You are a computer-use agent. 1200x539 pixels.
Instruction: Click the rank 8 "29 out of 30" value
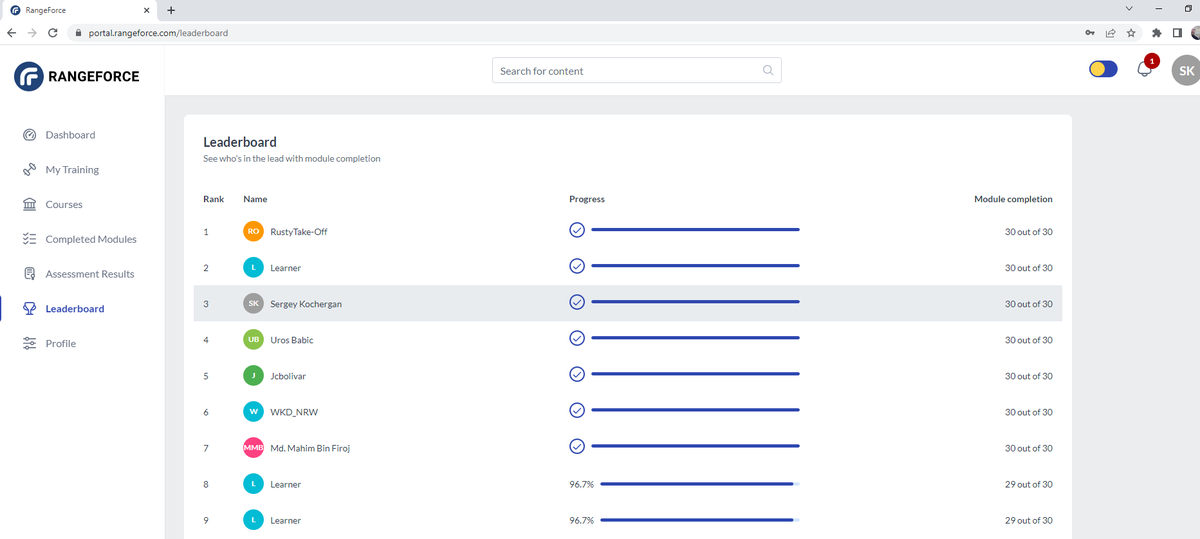click(x=1028, y=484)
